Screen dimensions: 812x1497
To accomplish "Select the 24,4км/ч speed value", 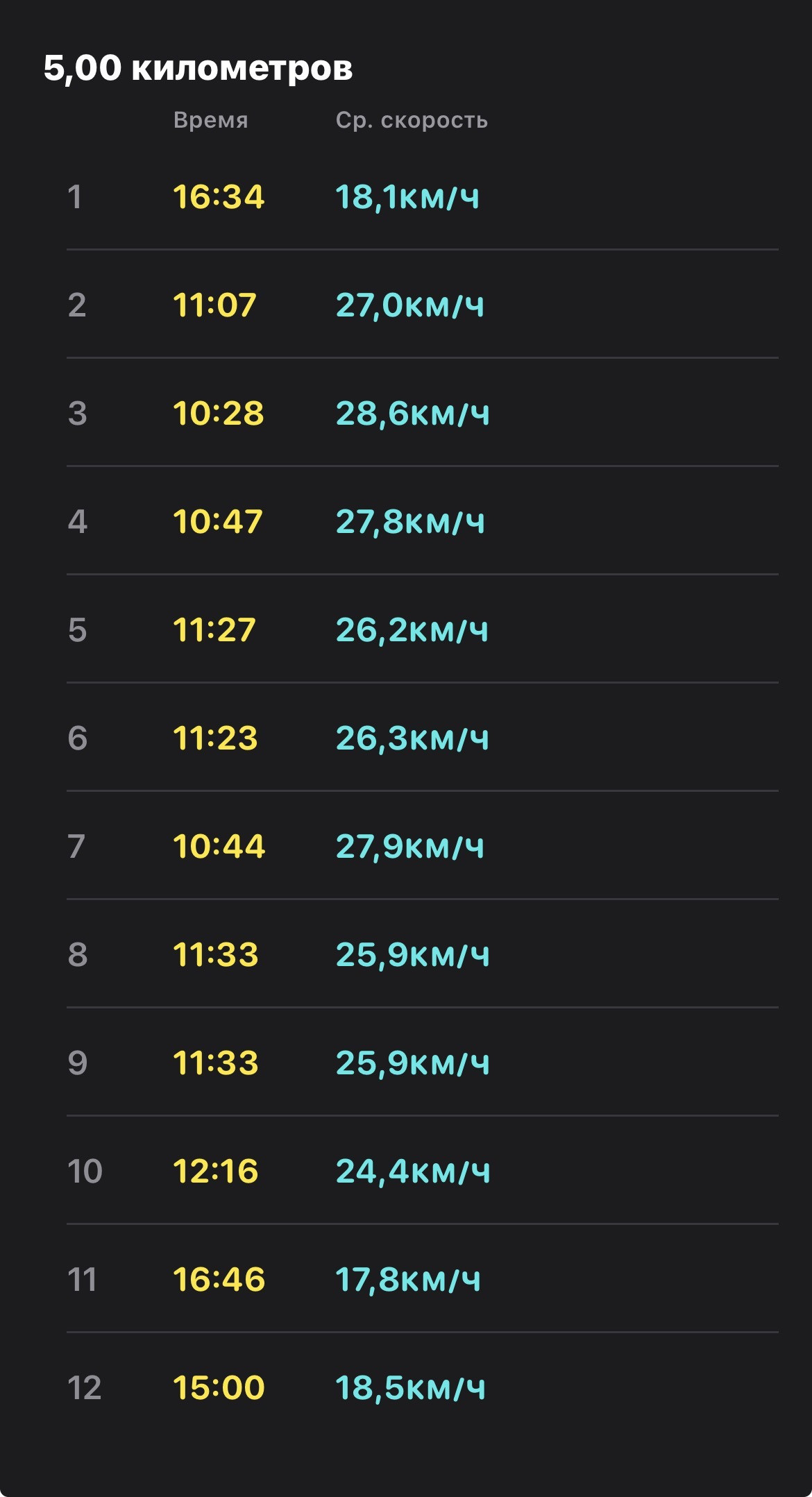I will (x=413, y=1171).
